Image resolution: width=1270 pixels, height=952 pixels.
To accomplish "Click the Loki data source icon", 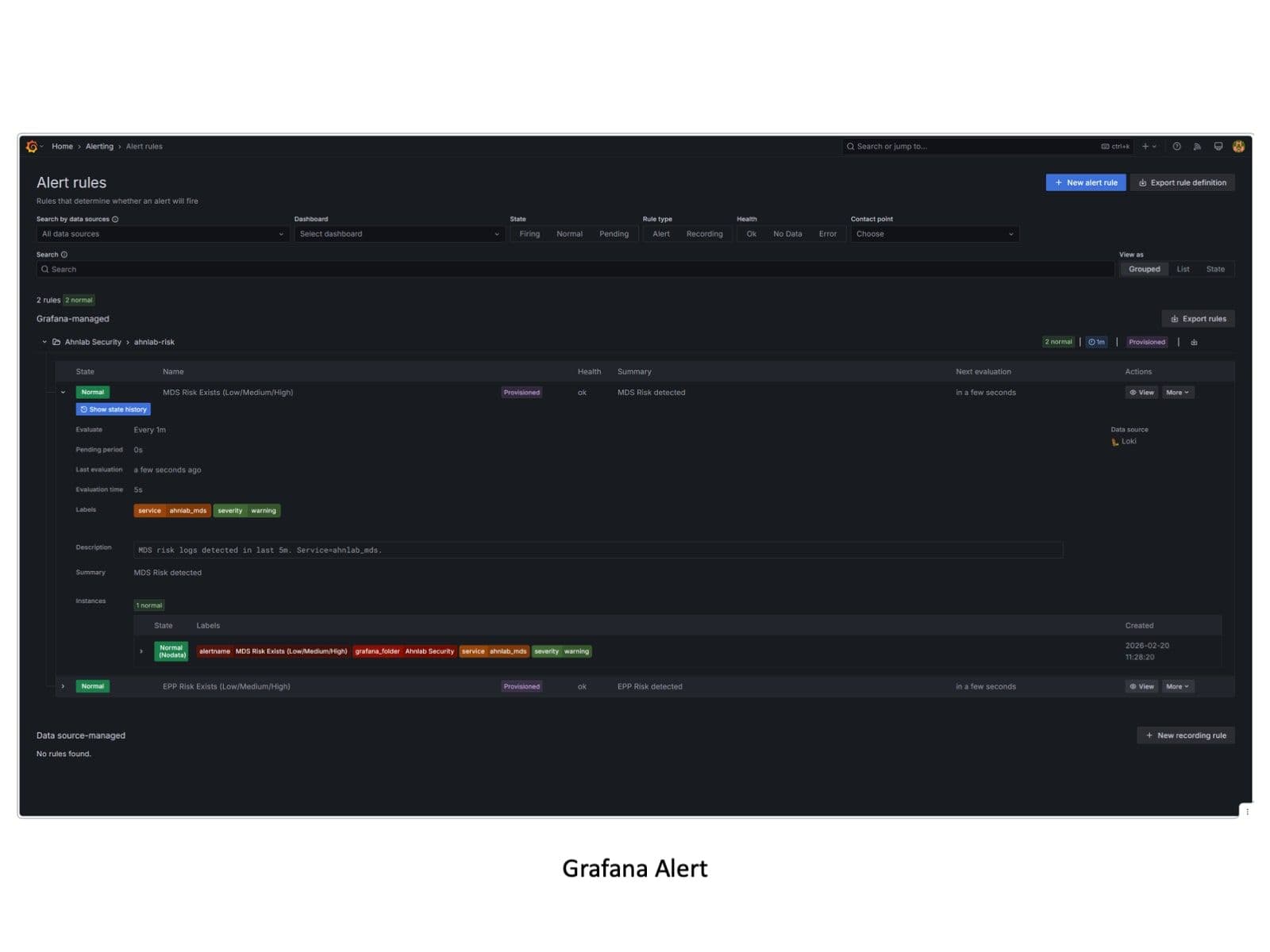I will (1115, 442).
